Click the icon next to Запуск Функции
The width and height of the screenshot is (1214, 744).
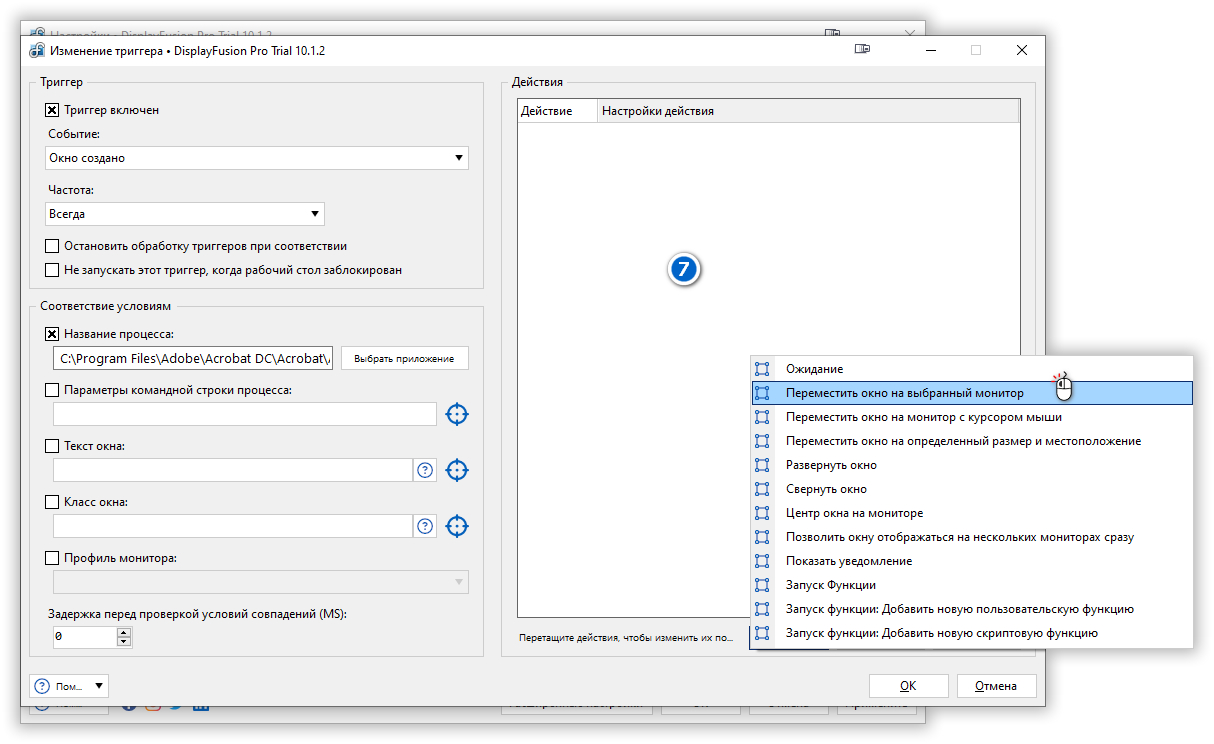tap(762, 585)
